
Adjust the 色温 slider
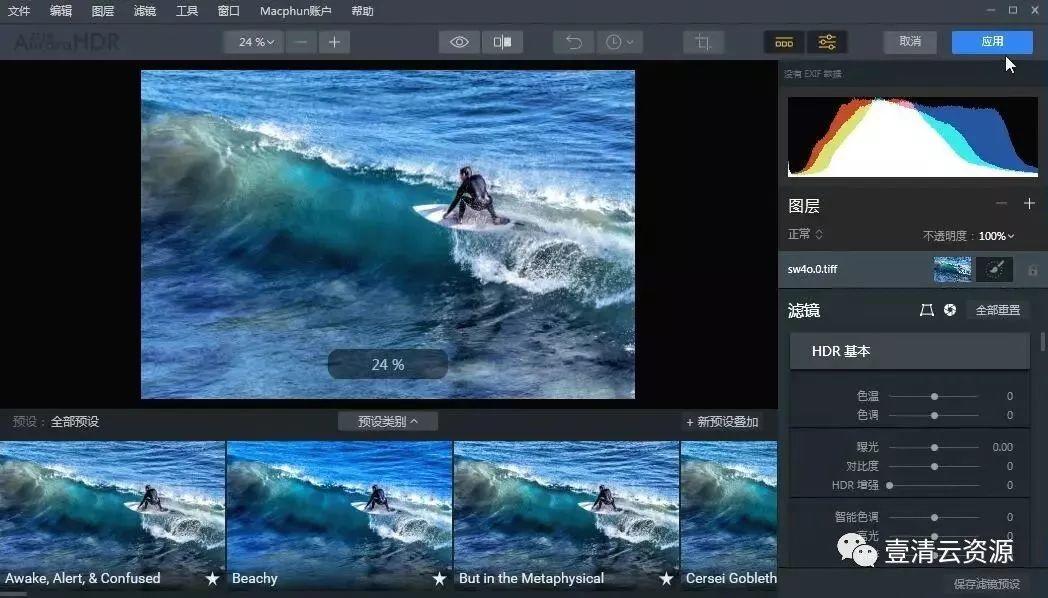[x=934, y=396]
